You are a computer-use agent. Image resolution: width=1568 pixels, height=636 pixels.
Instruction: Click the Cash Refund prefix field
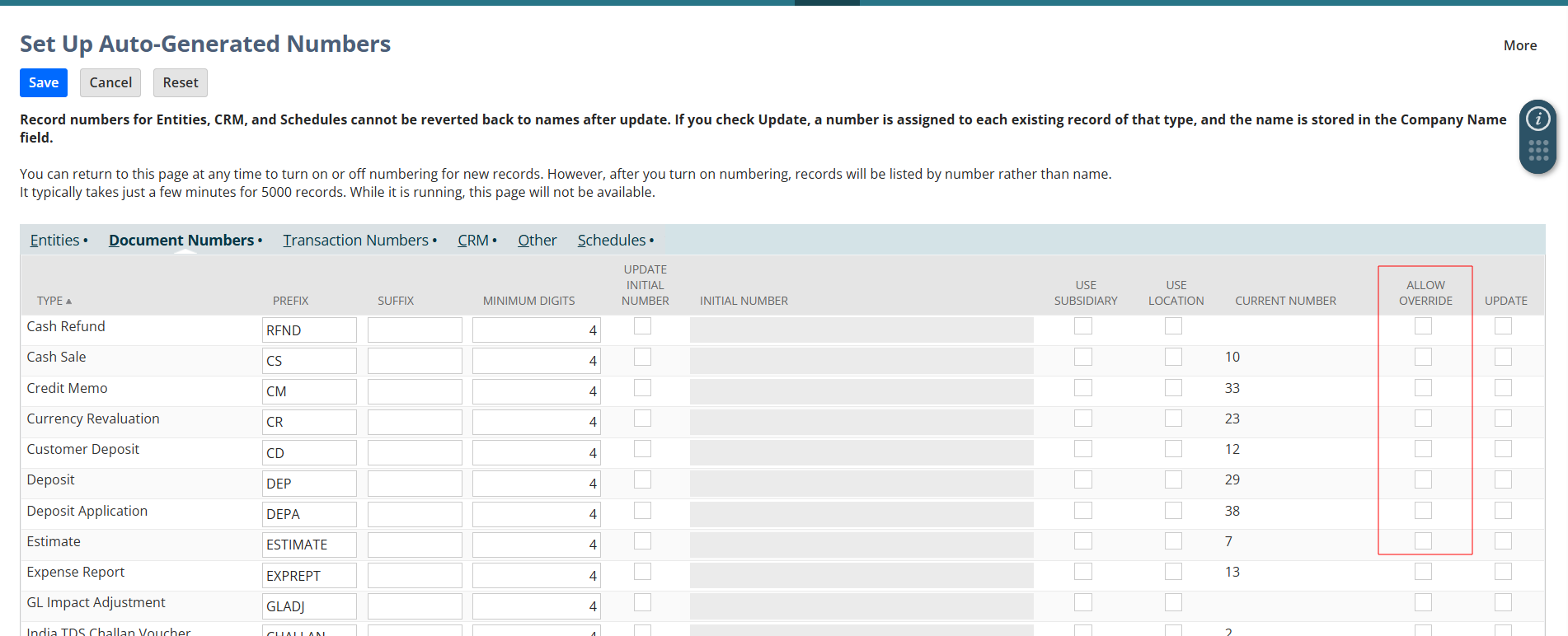(x=309, y=330)
